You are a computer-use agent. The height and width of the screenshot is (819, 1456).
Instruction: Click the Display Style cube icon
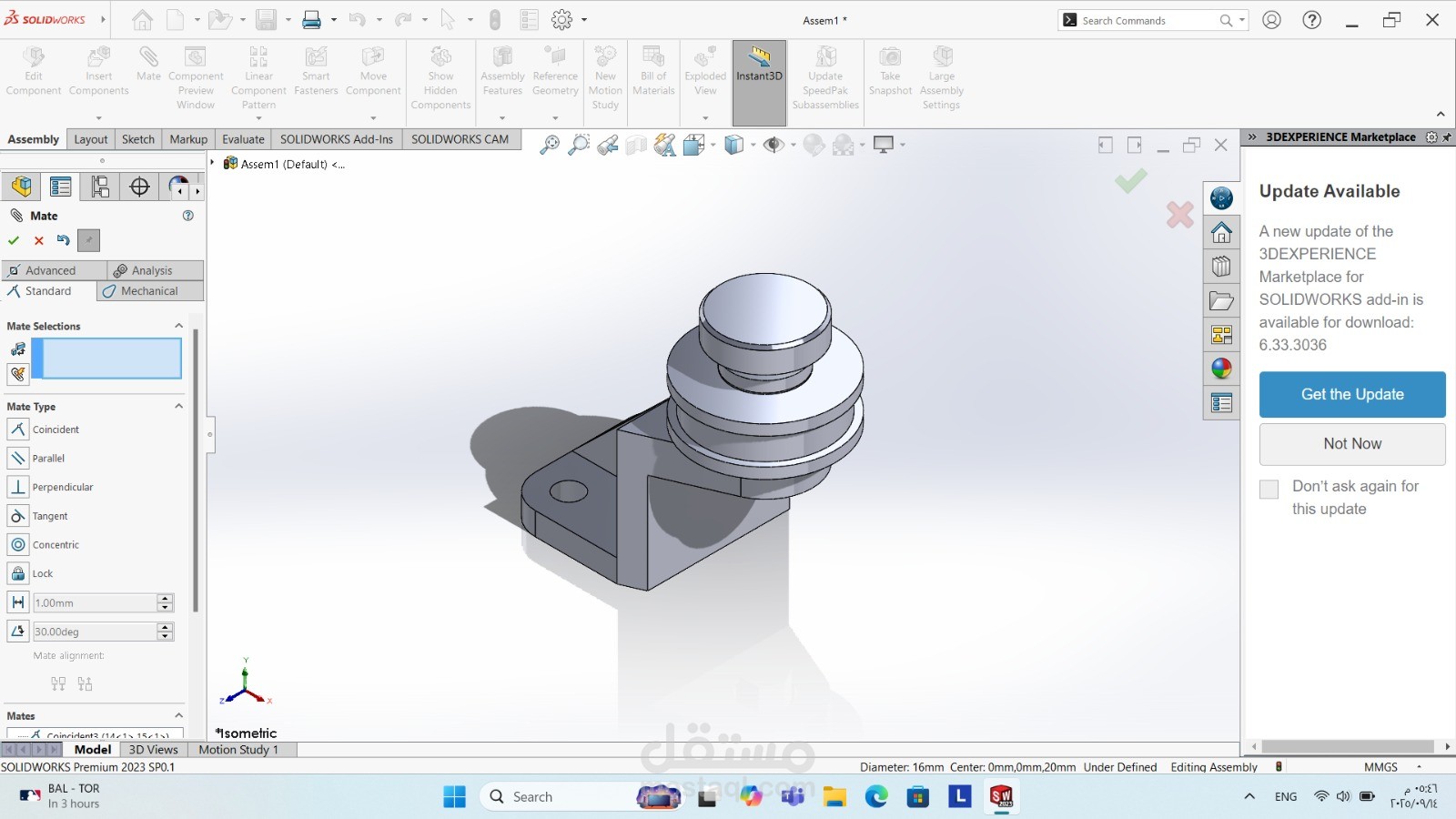click(x=734, y=145)
